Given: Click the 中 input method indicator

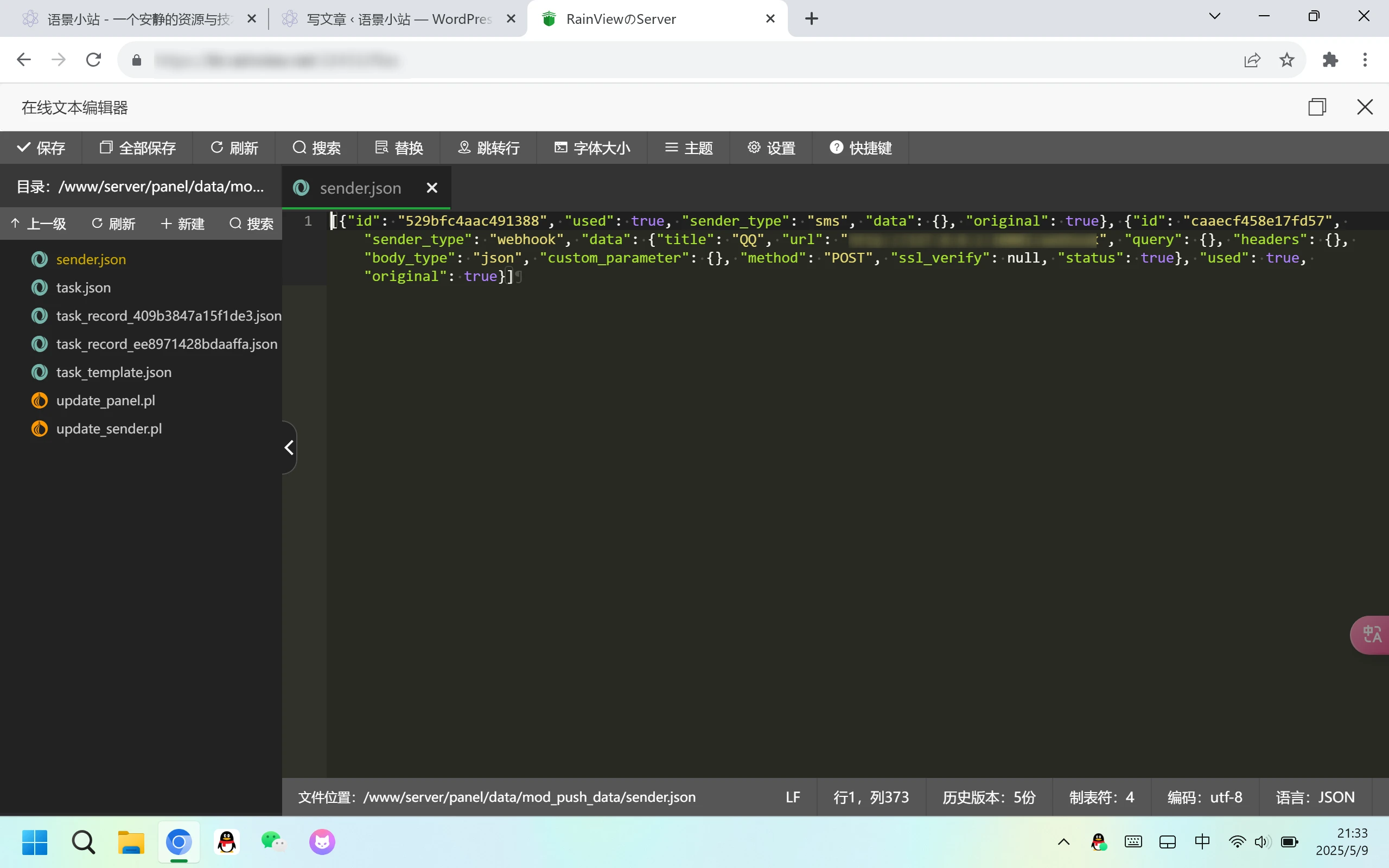Looking at the screenshot, I should 1202,842.
